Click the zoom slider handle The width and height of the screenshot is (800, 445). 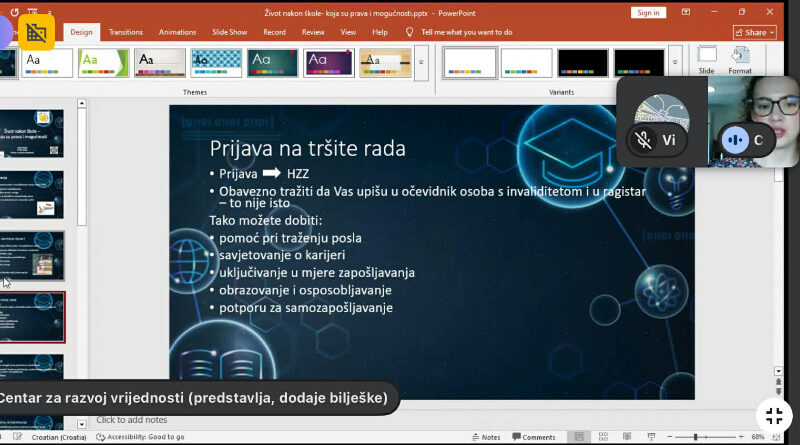click(695, 437)
